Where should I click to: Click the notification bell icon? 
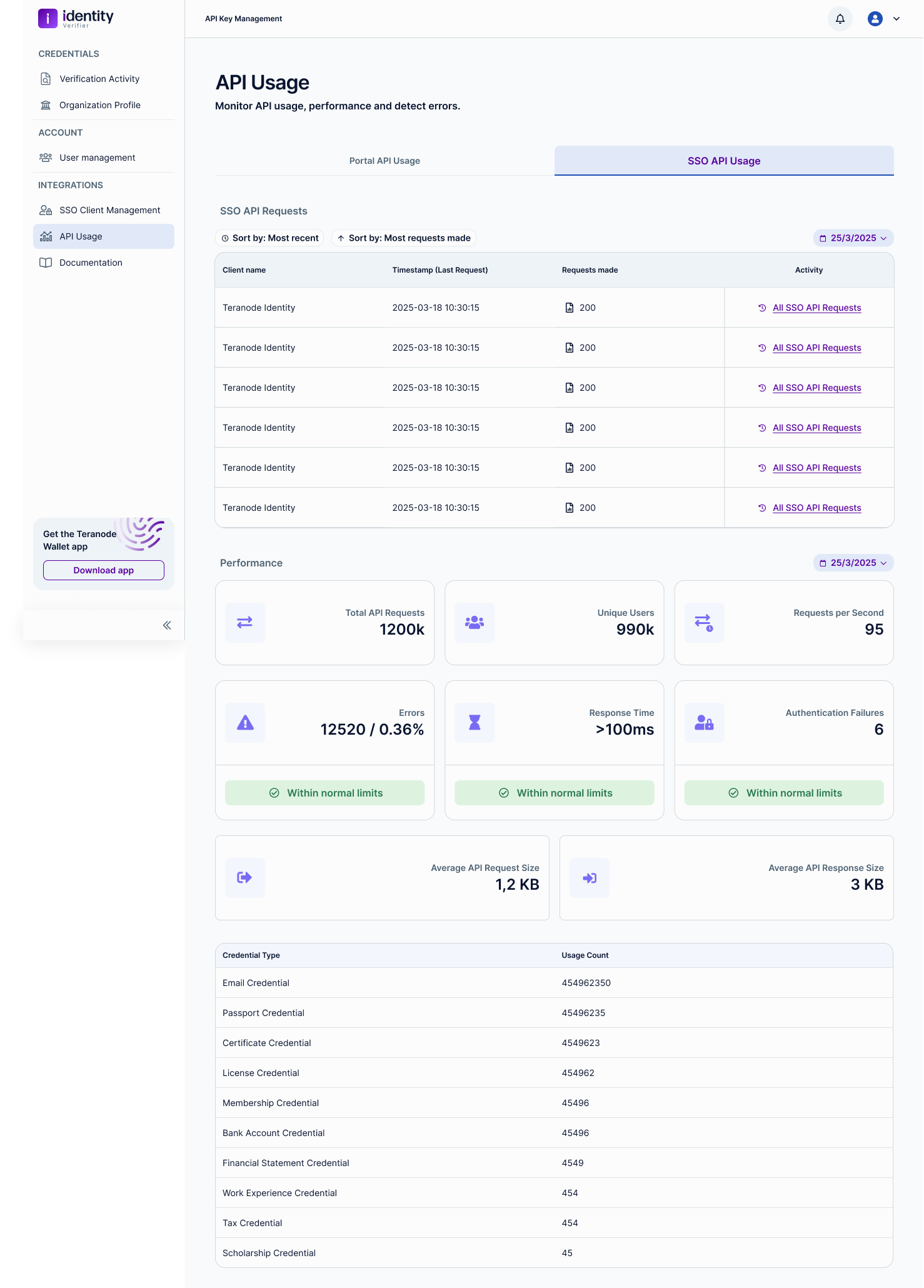(840, 19)
